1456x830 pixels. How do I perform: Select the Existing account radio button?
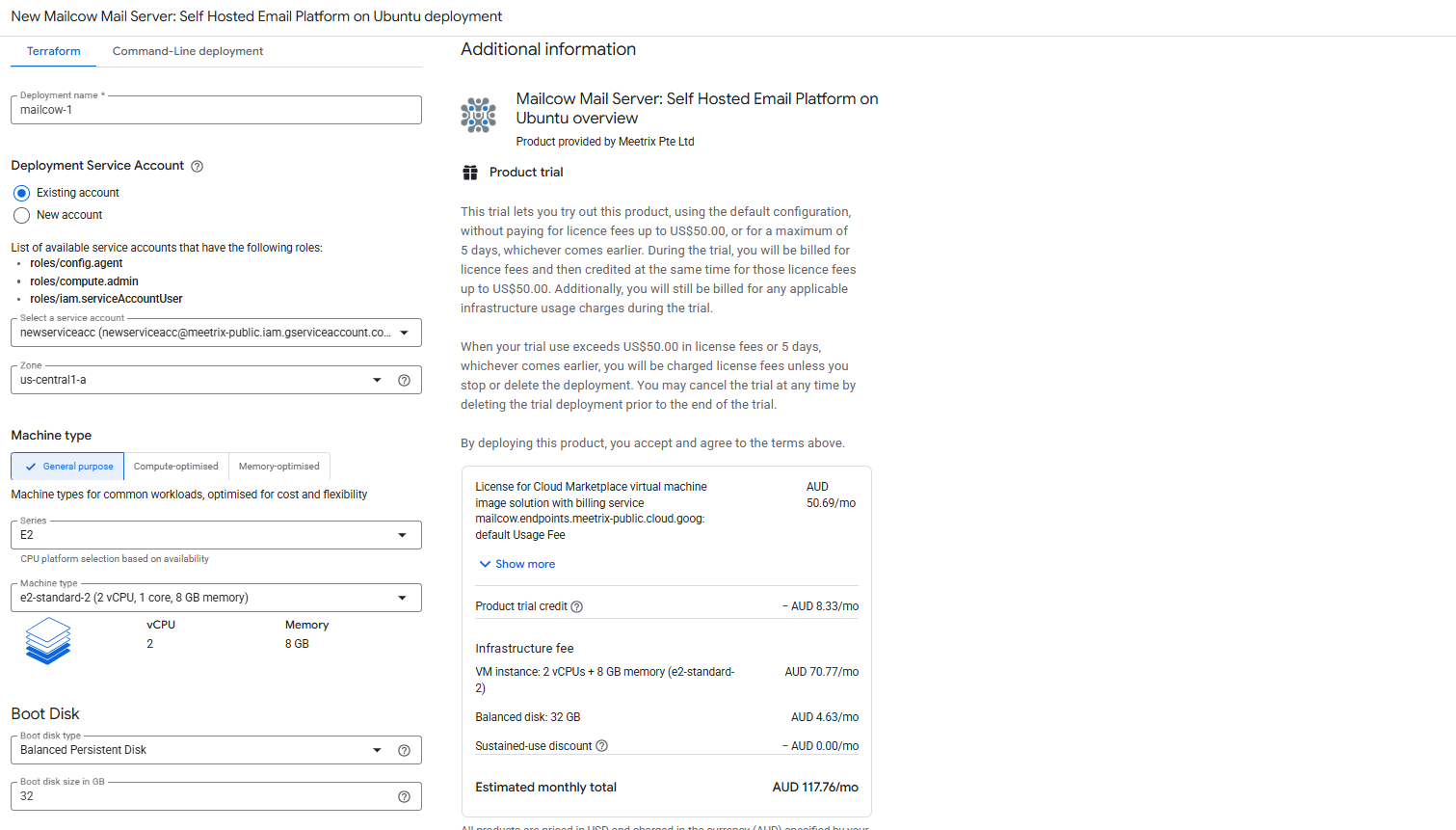pos(21,193)
